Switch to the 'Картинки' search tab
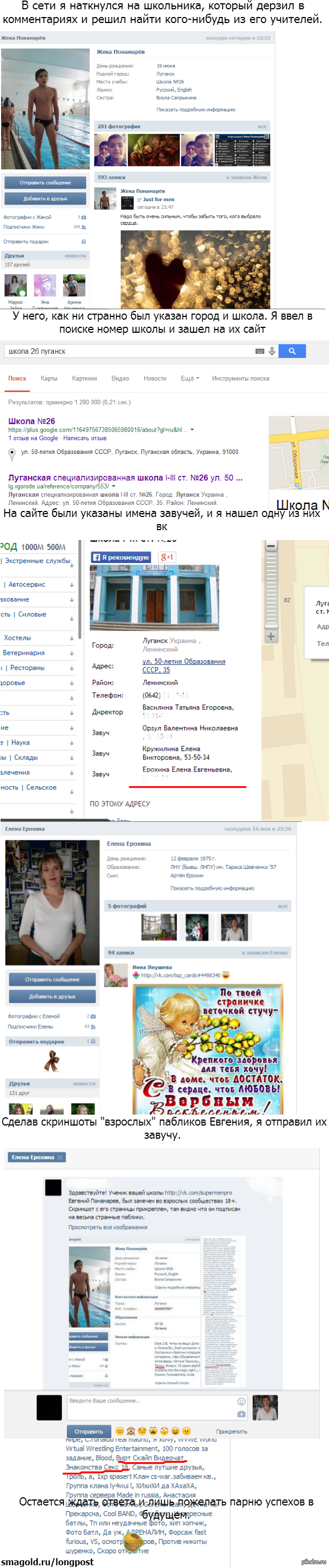The image size is (329, 1568). (84, 379)
